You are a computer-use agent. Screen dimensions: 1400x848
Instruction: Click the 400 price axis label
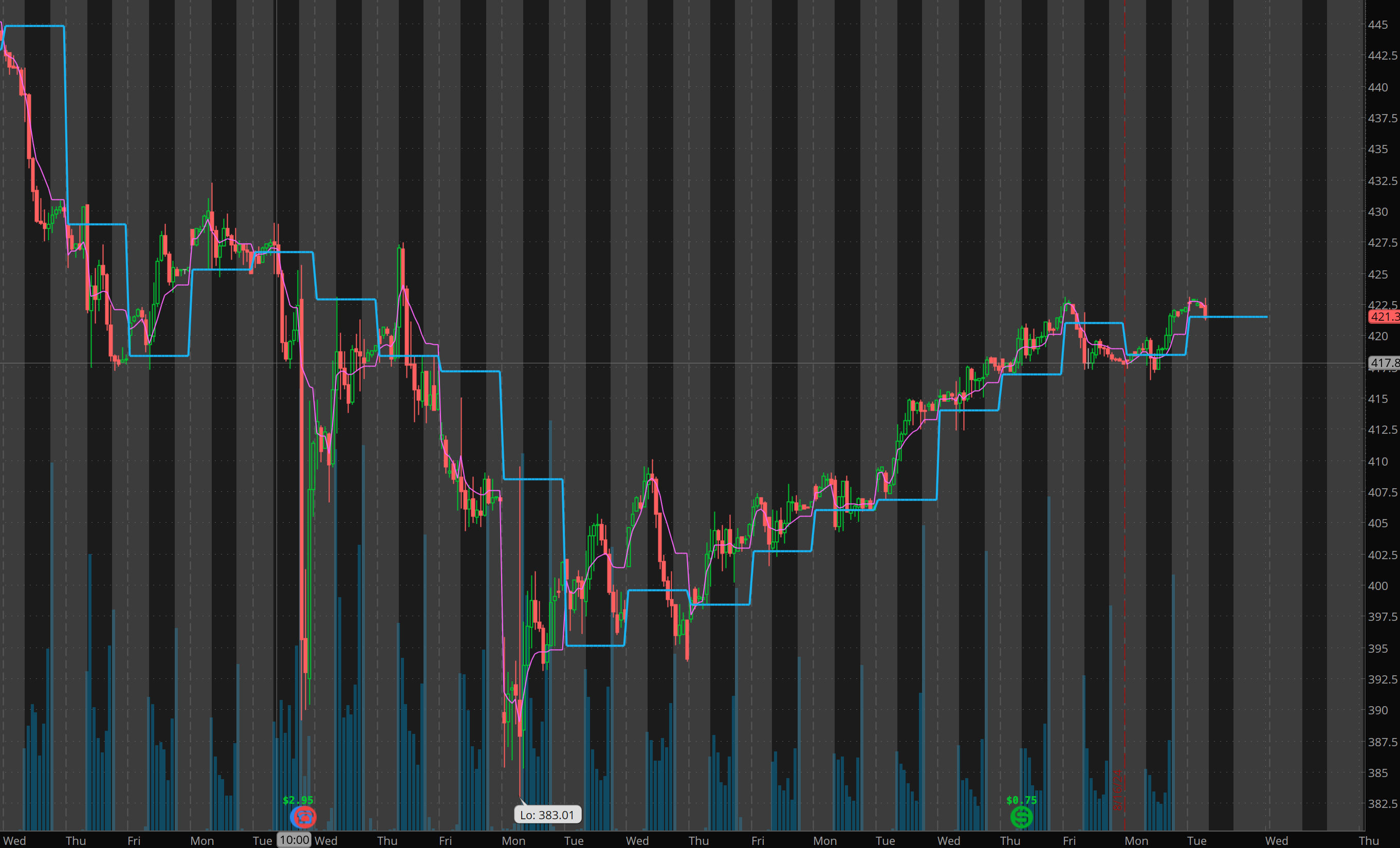click(1377, 585)
